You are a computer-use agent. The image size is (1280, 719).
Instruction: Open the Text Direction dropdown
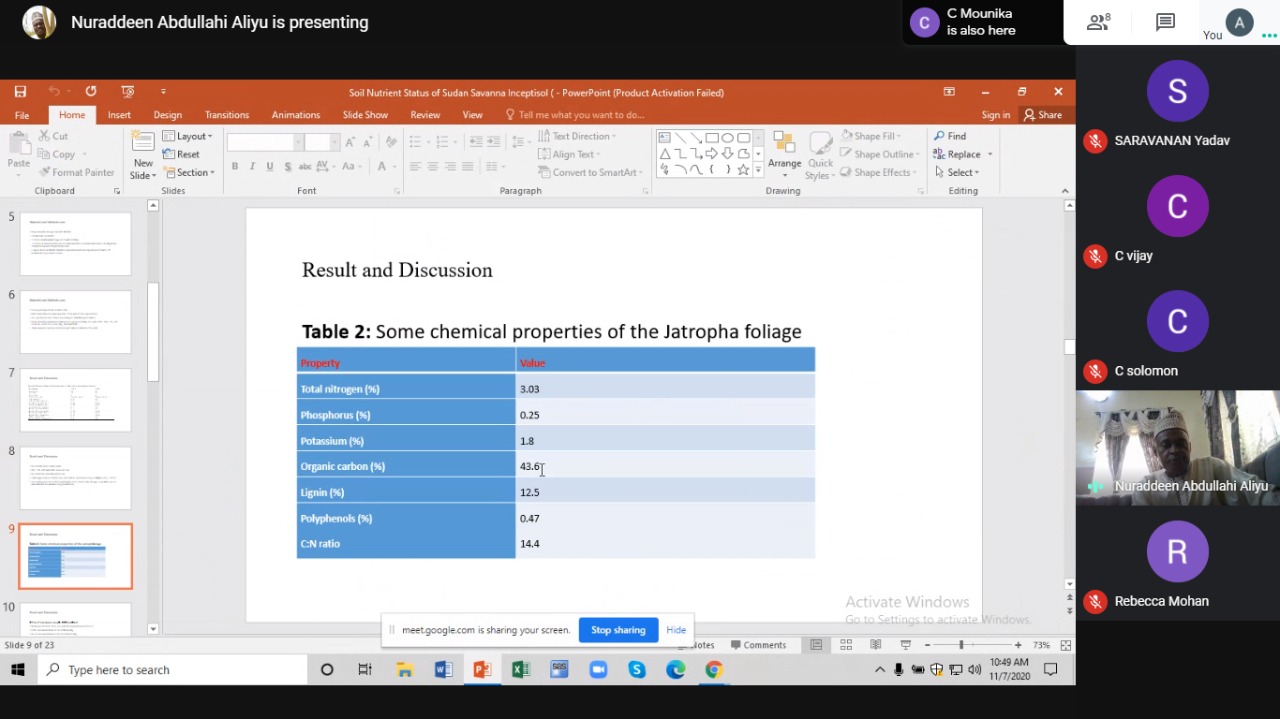[x=577, y=136]
